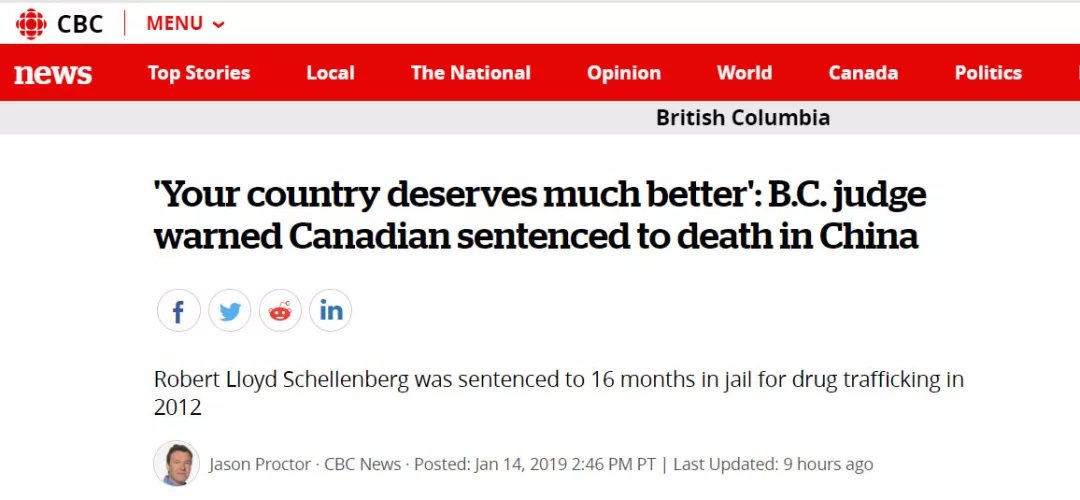Select the Opinion tab
Viewport: 1080px width, 500px height.
(x=624, y=73)
